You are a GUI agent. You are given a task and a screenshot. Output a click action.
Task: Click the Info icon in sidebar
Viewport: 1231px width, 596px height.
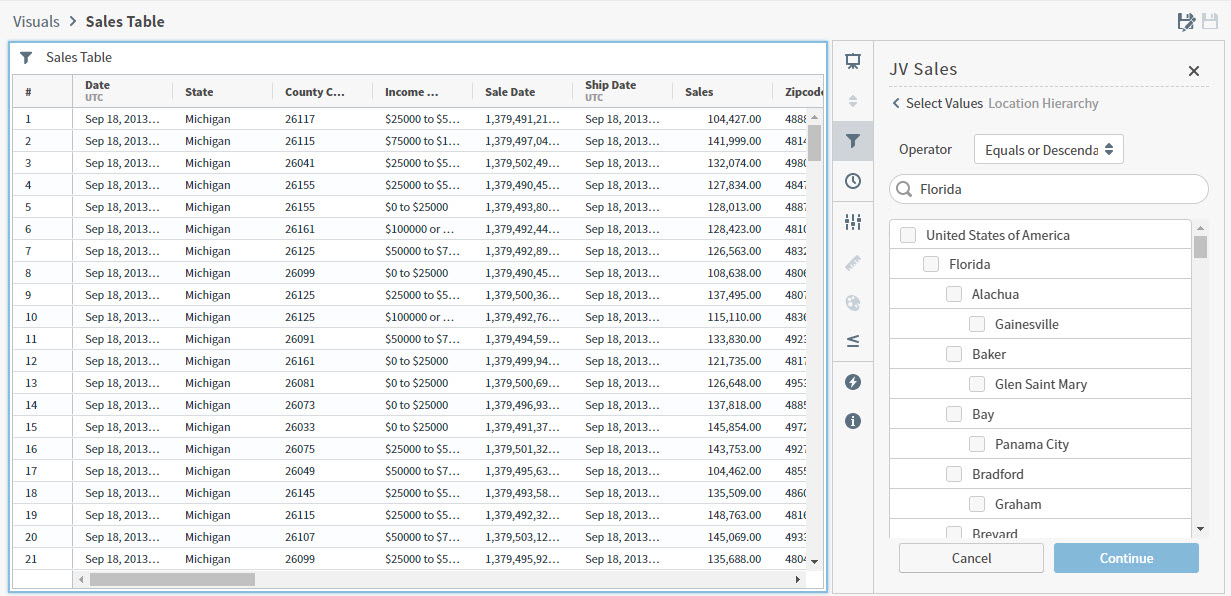(853, 421)
